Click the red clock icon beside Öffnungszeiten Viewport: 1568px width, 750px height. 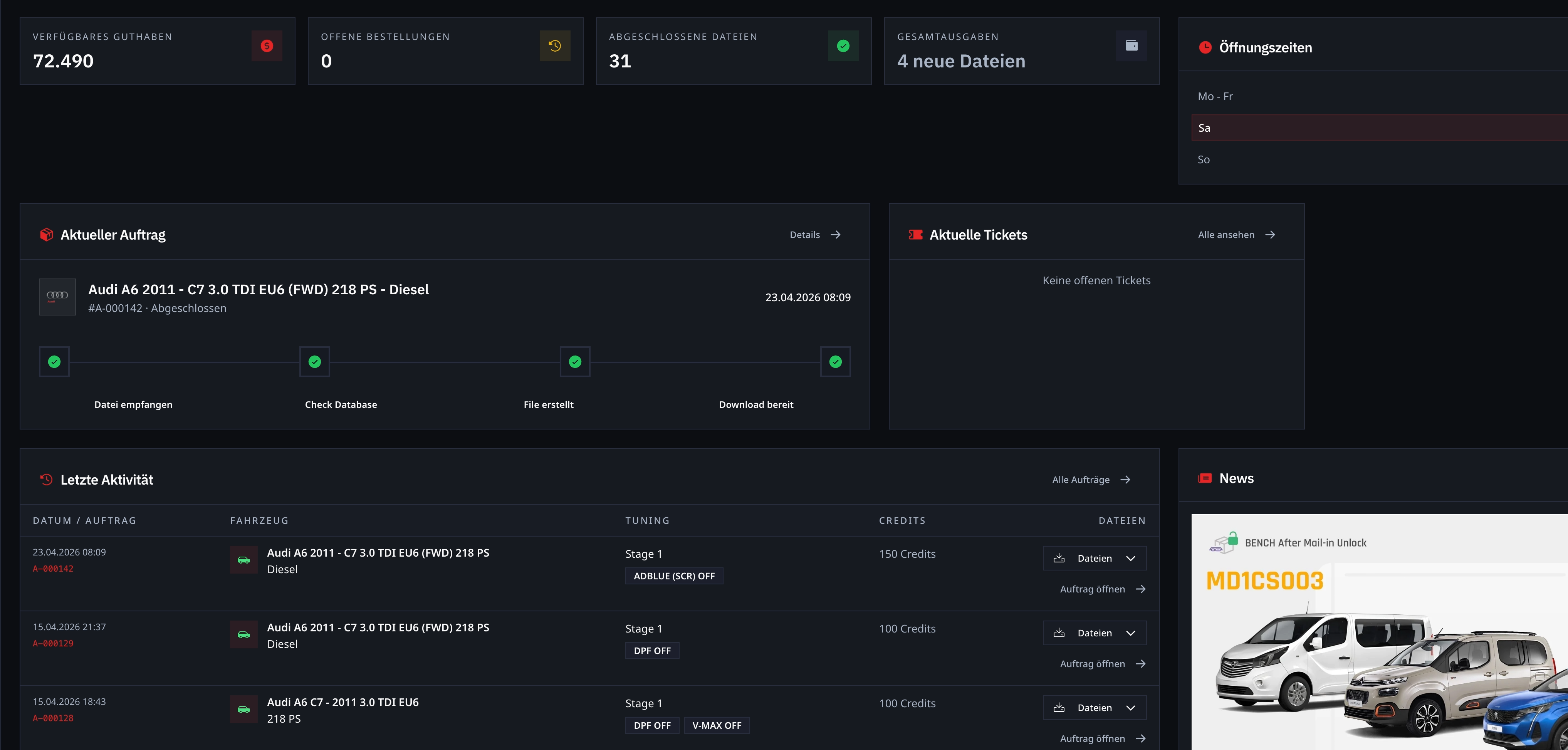click(1205, 47)
